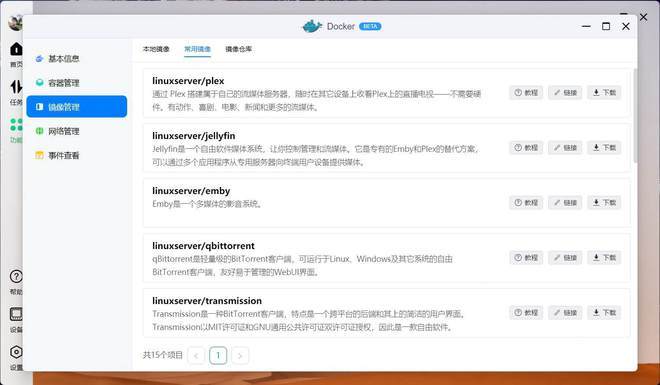Open the device icon in the dock
The width and height of the screenshot is (660, 385).
click(16, 314)
